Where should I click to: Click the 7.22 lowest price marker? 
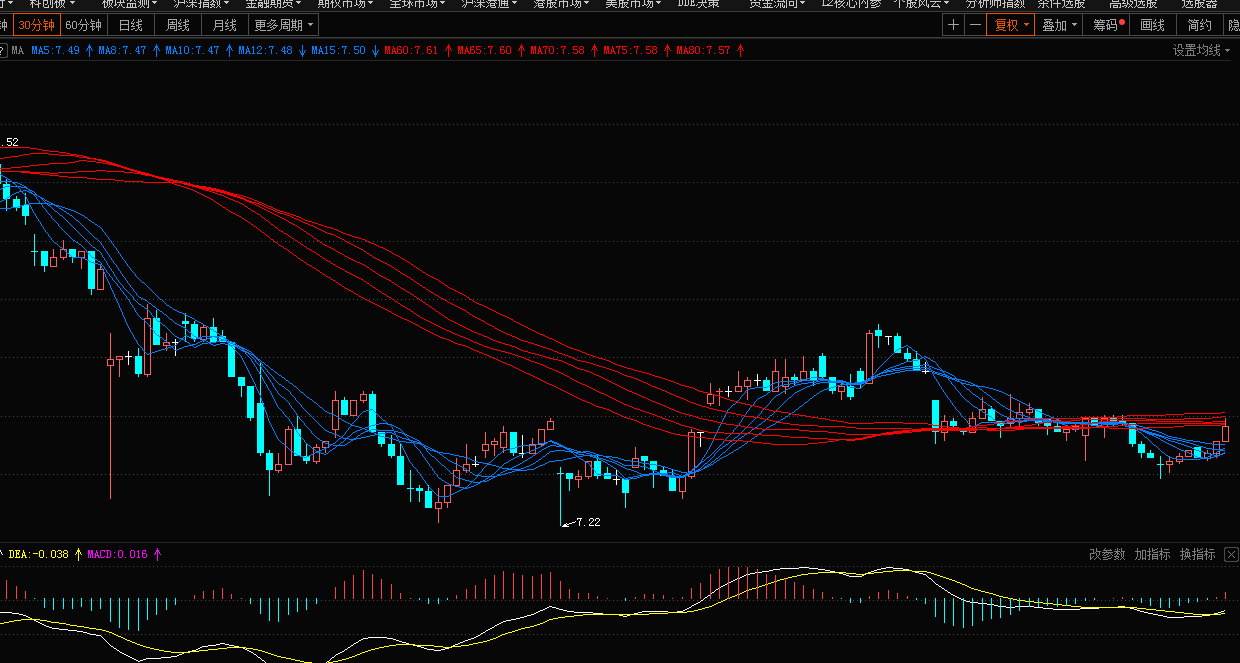click(x=588, y=521)
